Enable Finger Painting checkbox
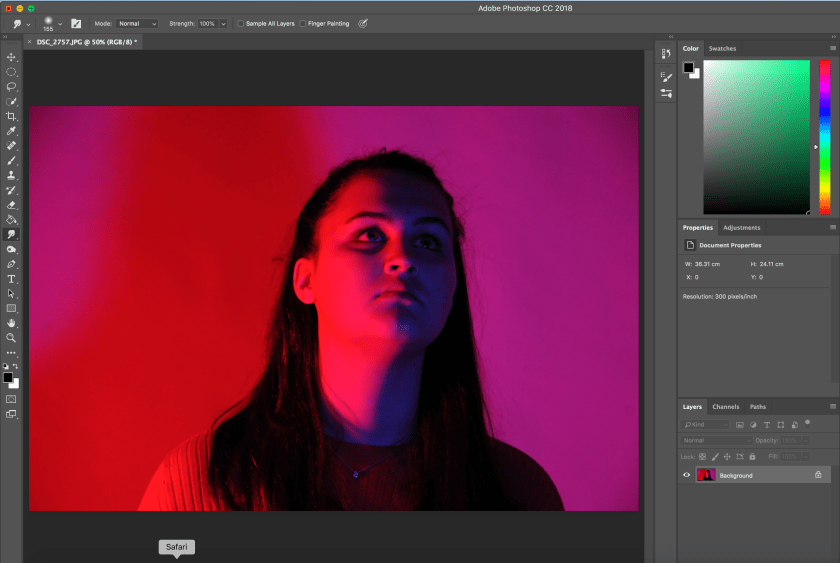Image resolution: width=840 pixels, height=563 pixels. 303,23
